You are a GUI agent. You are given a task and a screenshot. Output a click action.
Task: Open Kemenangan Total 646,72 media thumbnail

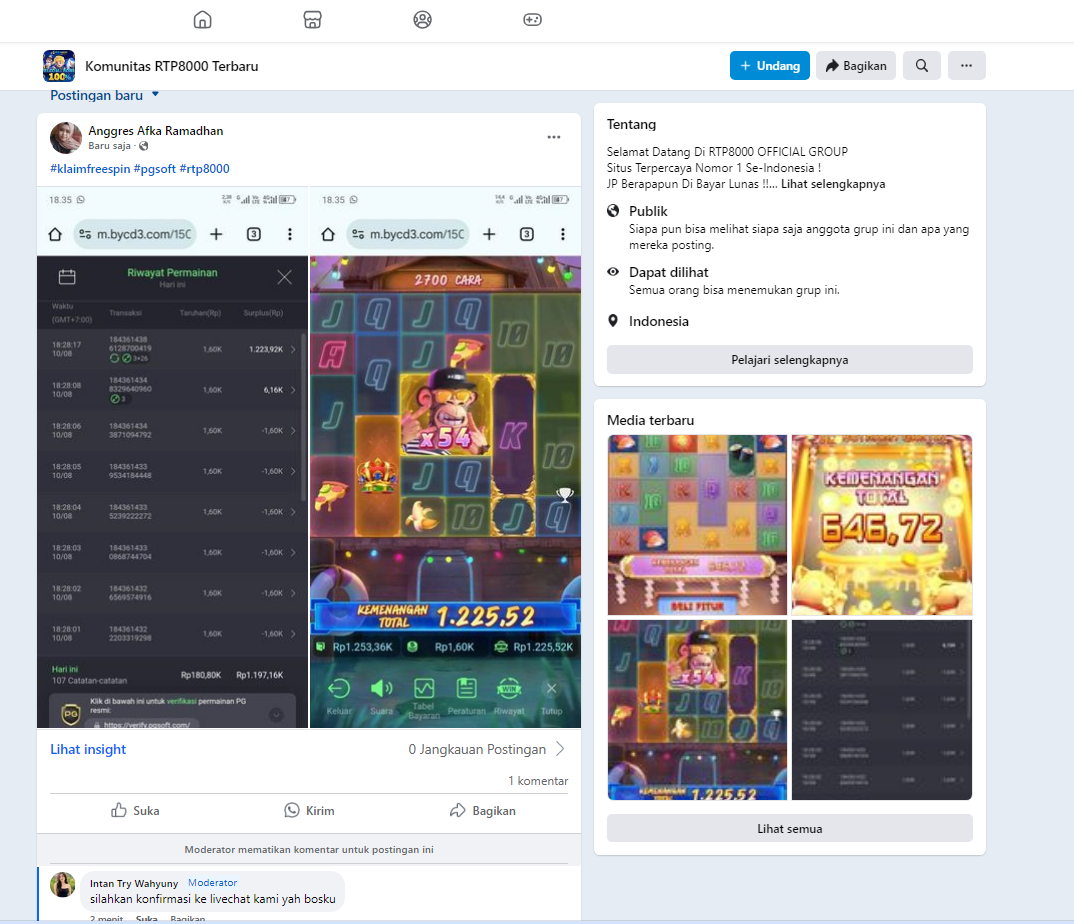(882, 525)
